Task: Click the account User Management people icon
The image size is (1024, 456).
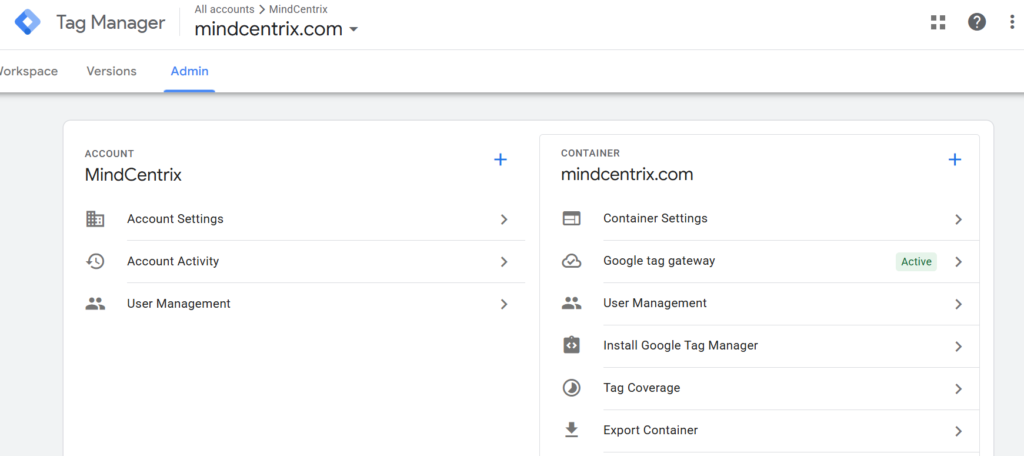Action: pos(95,304)
